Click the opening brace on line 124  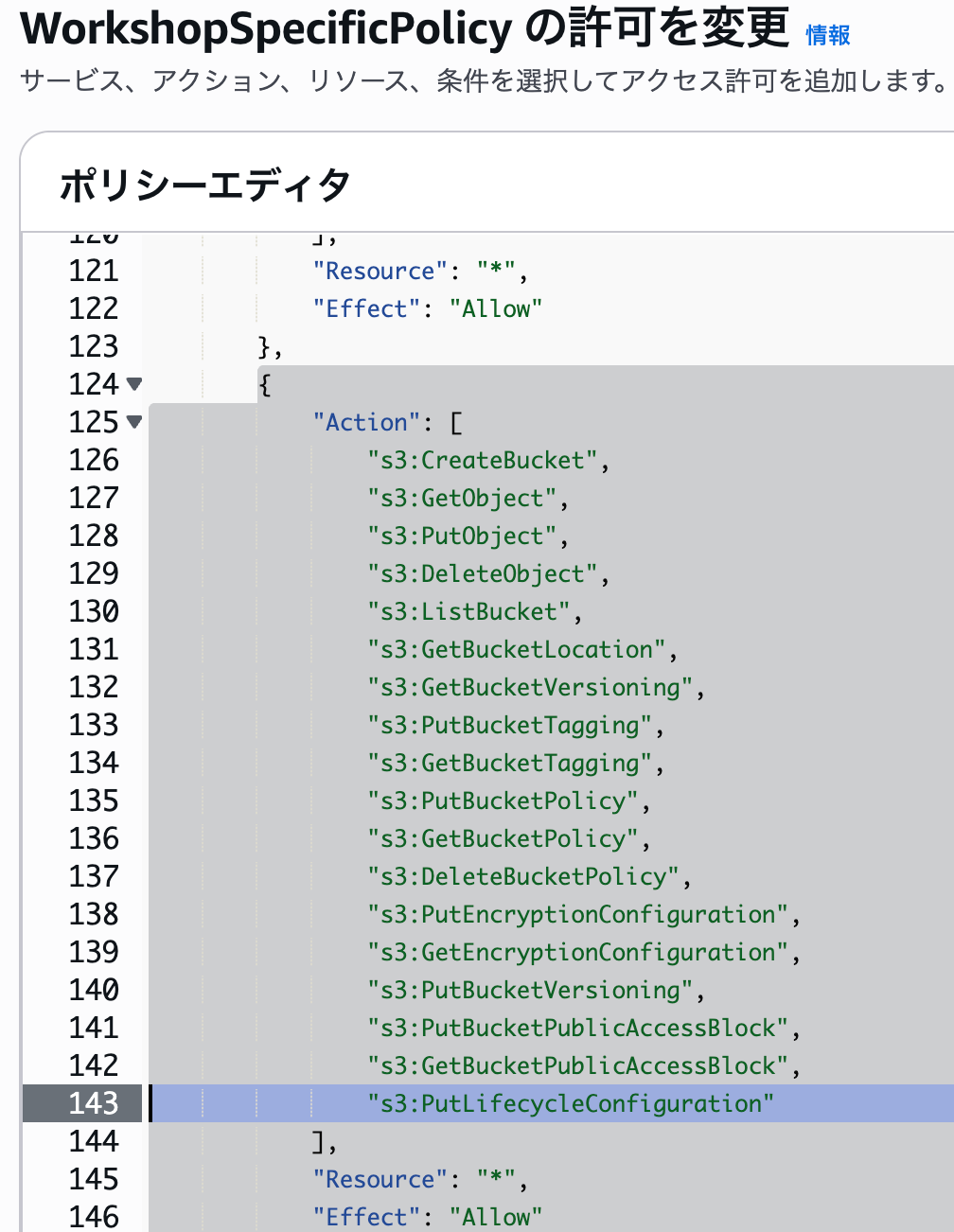tap(263, 384)
